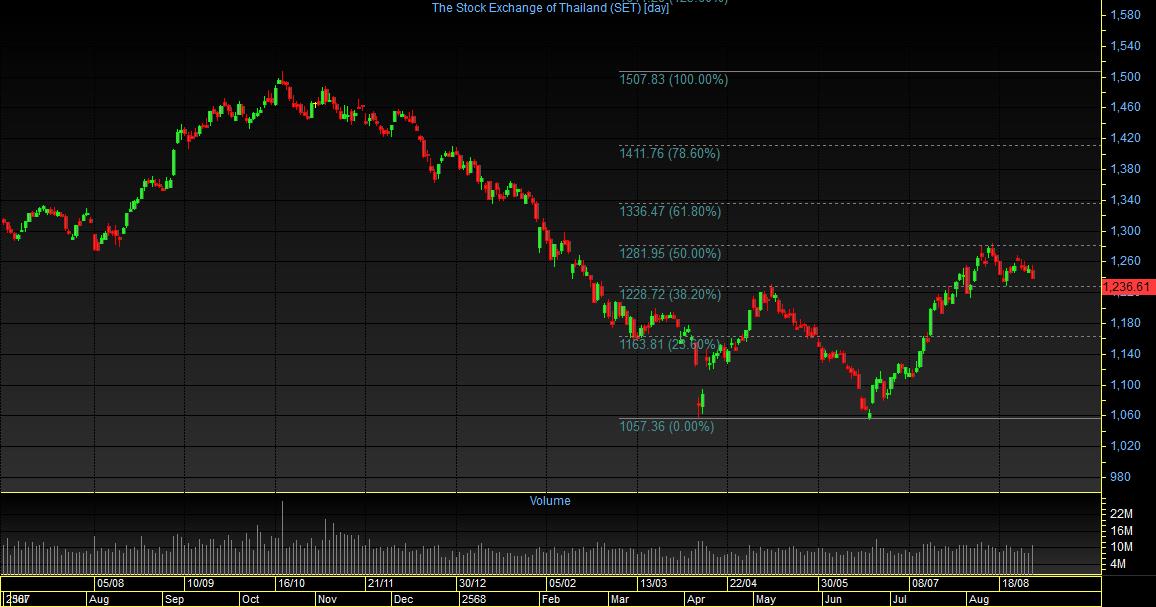Click the 1,420 price axis value
This screenshot has width=1156, height=607.
click(x=1125, y=138)
